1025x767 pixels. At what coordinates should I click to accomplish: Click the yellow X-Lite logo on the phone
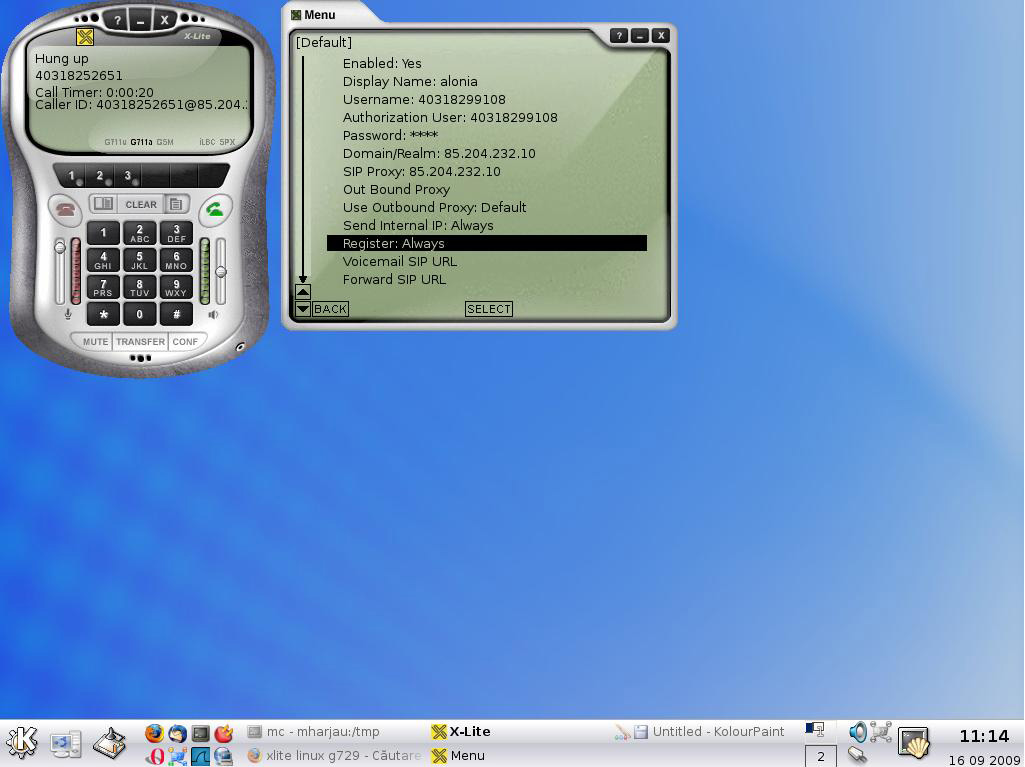click(85, 37)
